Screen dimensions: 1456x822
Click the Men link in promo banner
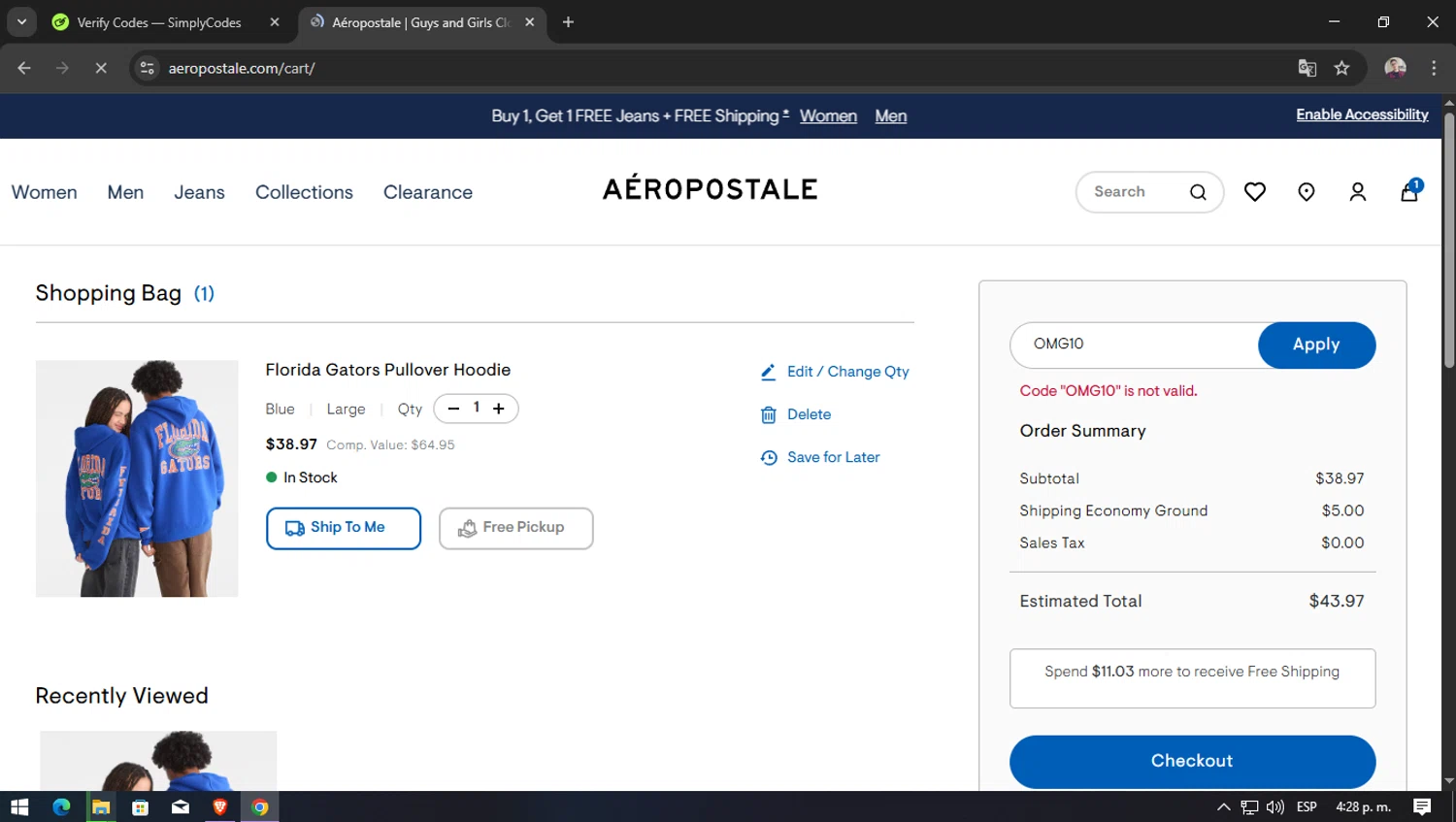[x=890, y=116]
